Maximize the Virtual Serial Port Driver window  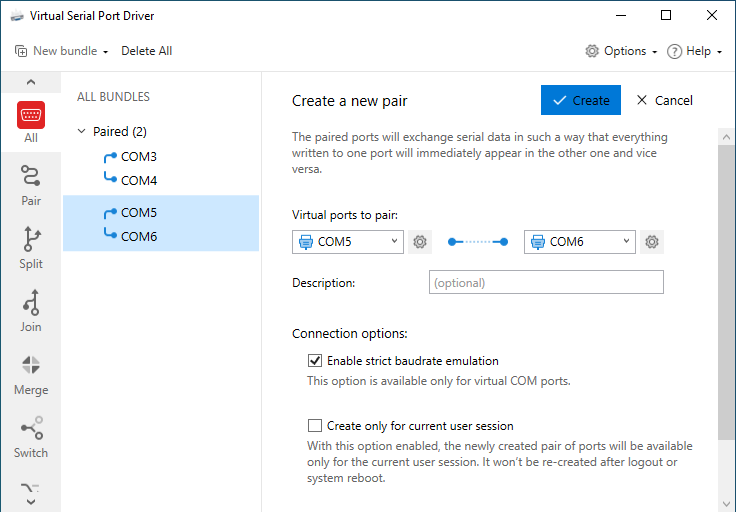(x=666, y=15)
